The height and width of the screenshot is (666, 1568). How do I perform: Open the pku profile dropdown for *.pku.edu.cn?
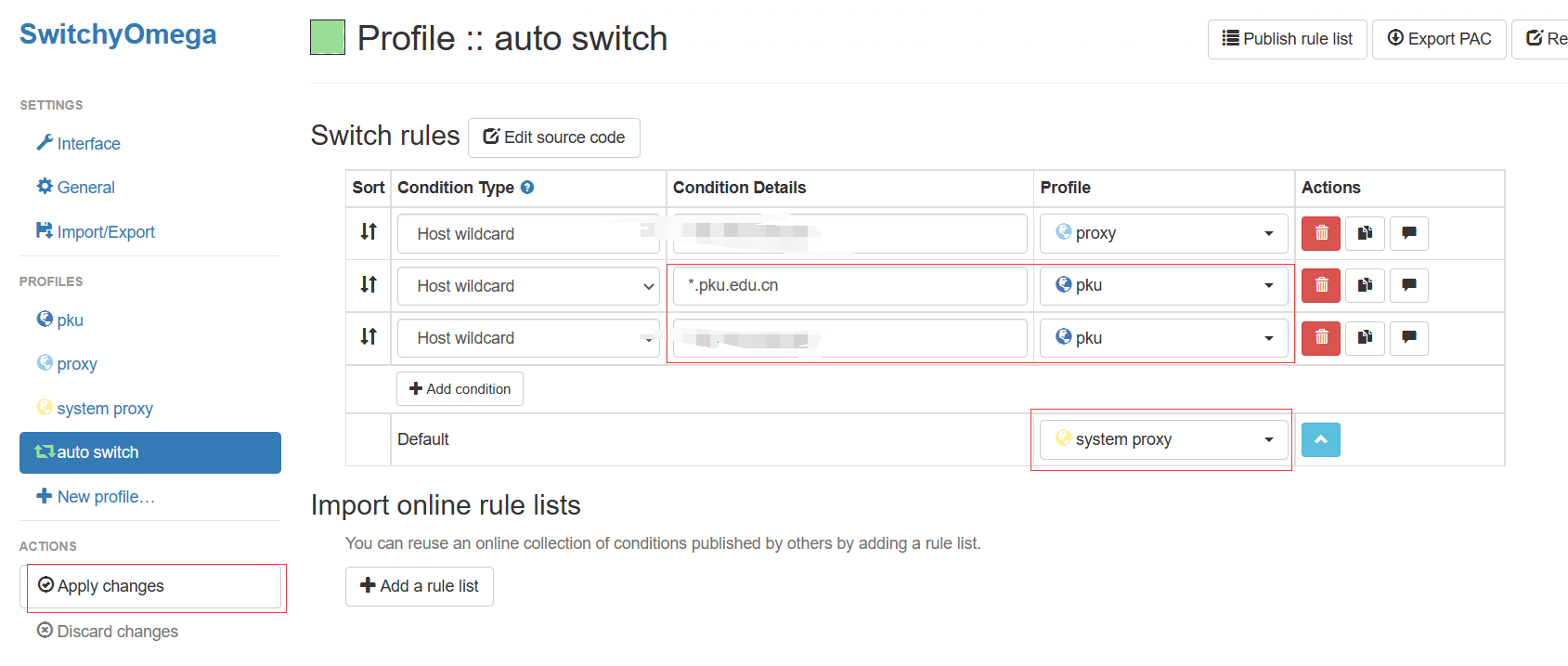1164,285
